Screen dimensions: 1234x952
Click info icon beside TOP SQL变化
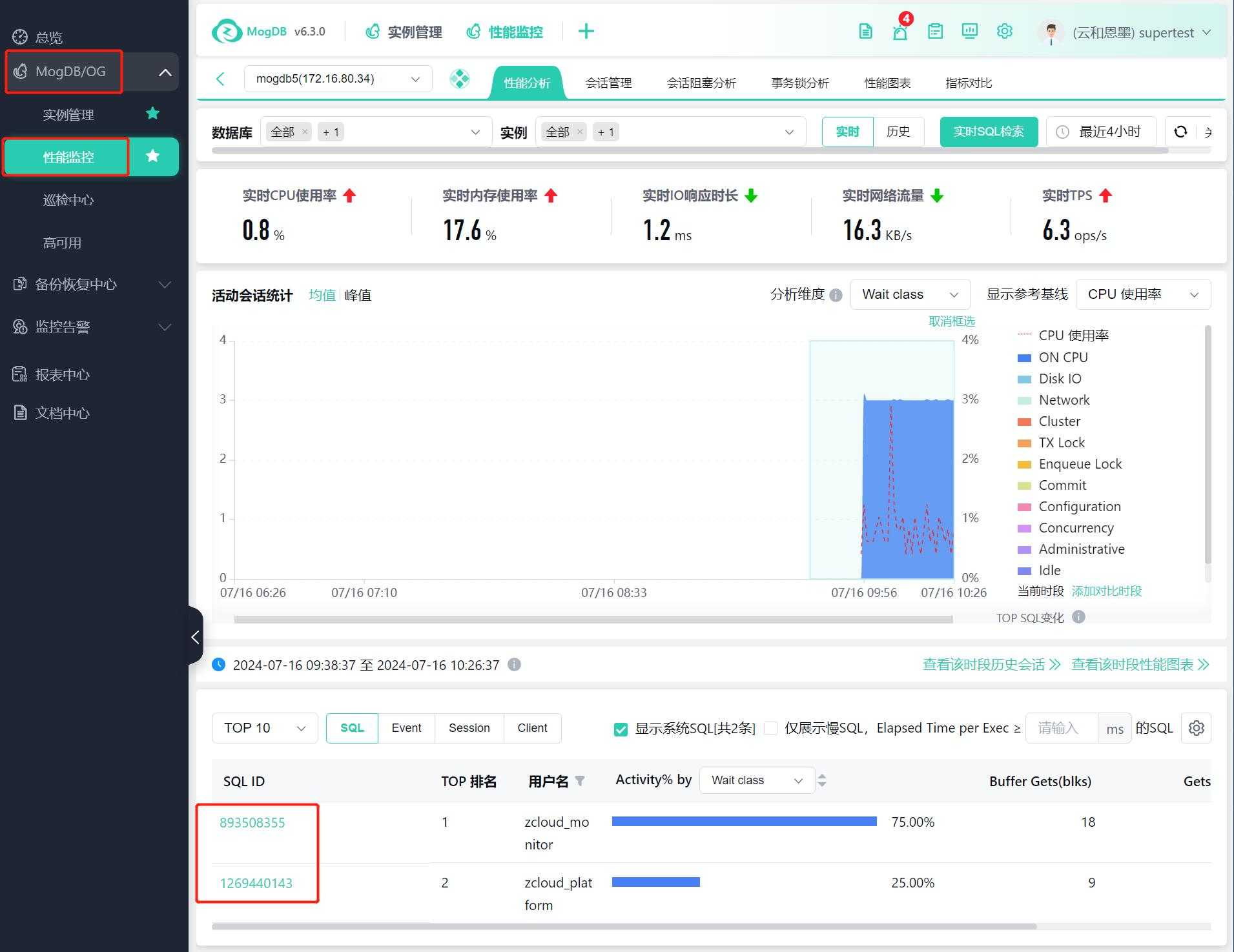click(x=1078, y=617)
